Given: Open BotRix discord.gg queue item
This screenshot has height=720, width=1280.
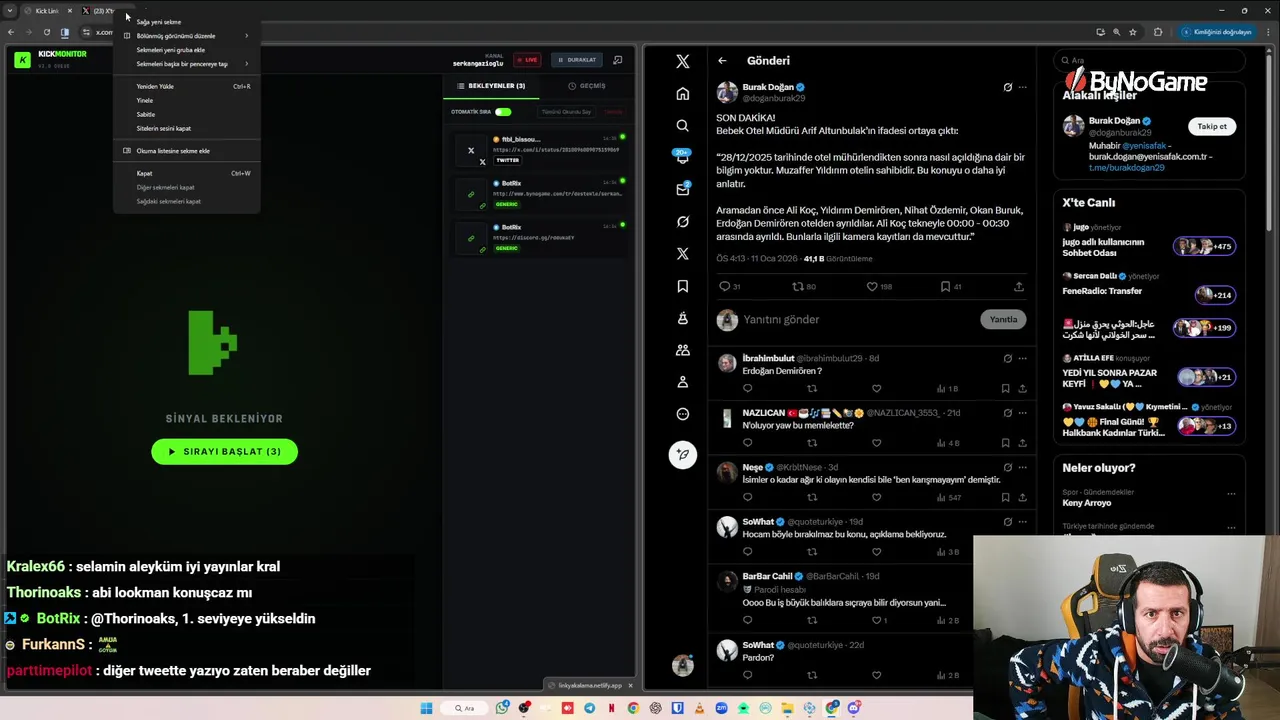Looking at the screenshot, I should click(x=540, y=238).
